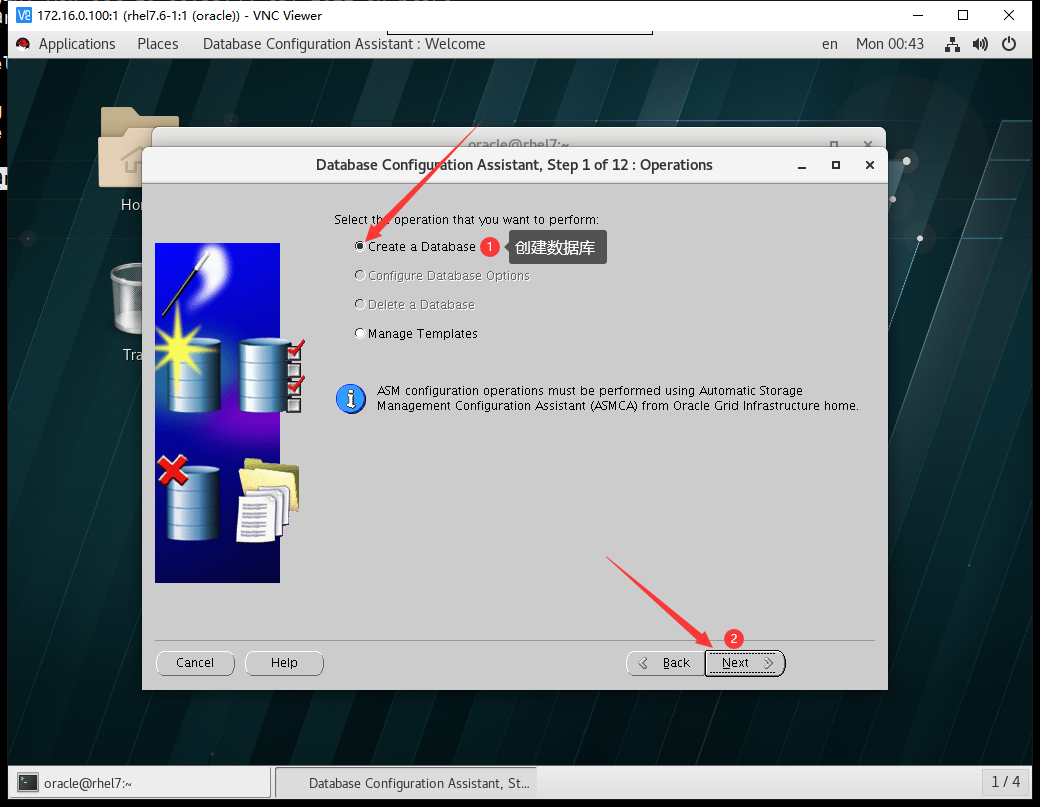The width and height of the screenshot is (1040, 807).
Task: Click the Back button
Action: coord(665,663)
